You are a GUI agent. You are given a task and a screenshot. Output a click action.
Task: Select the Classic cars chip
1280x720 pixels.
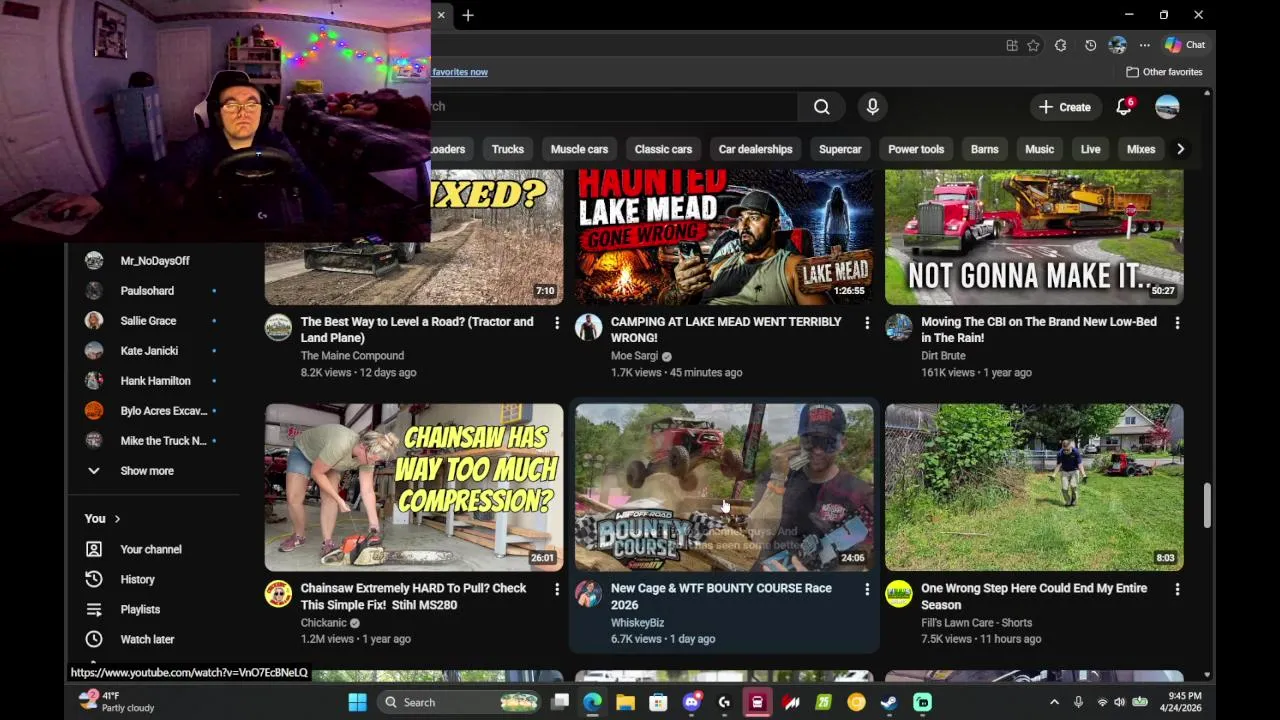point(663,149)
